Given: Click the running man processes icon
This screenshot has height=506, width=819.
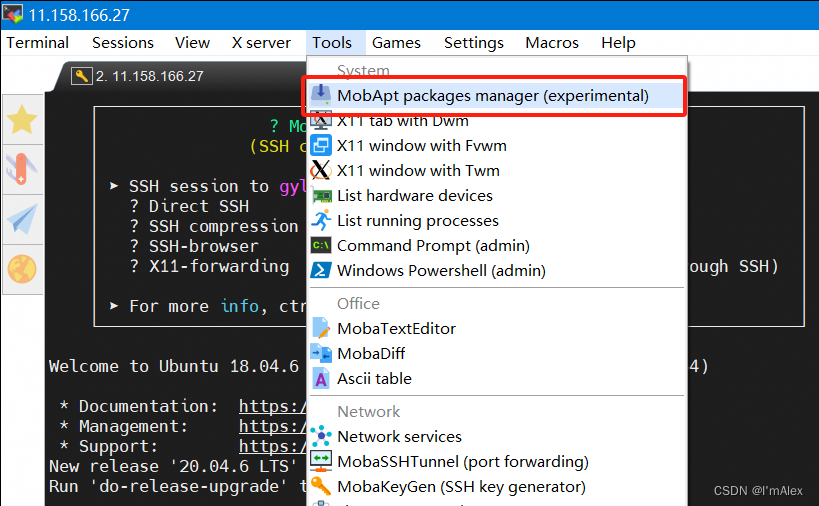Looking at the screenshot, I should (321, 220).
